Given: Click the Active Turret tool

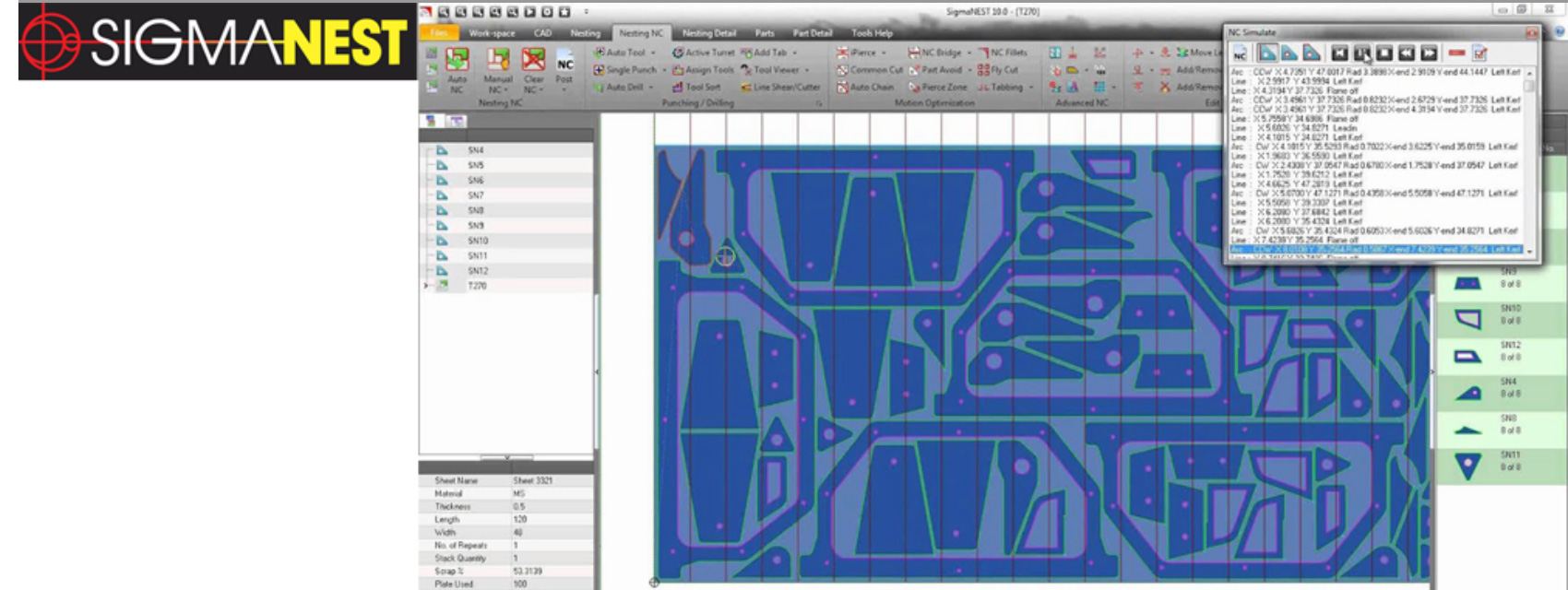Looking at the screenshot, I should pyautogui.click(x=704, y=53).
